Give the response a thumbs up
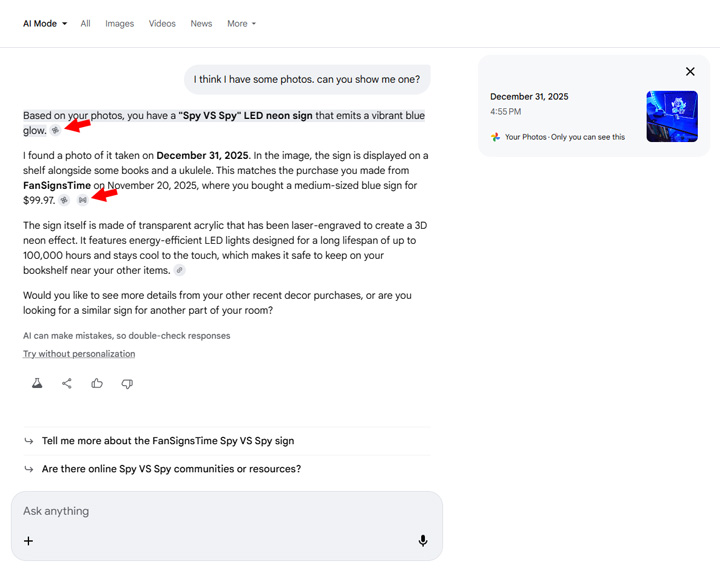This screenshot has height=575, width=720. pos(97,383)
